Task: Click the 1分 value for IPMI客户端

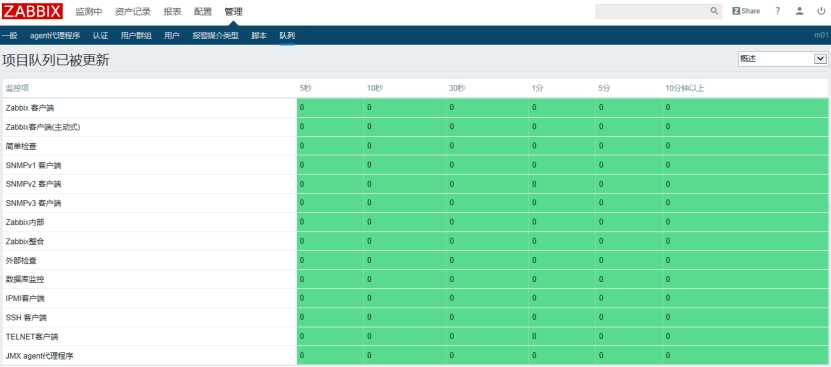Action: click(x=534, y=299)
